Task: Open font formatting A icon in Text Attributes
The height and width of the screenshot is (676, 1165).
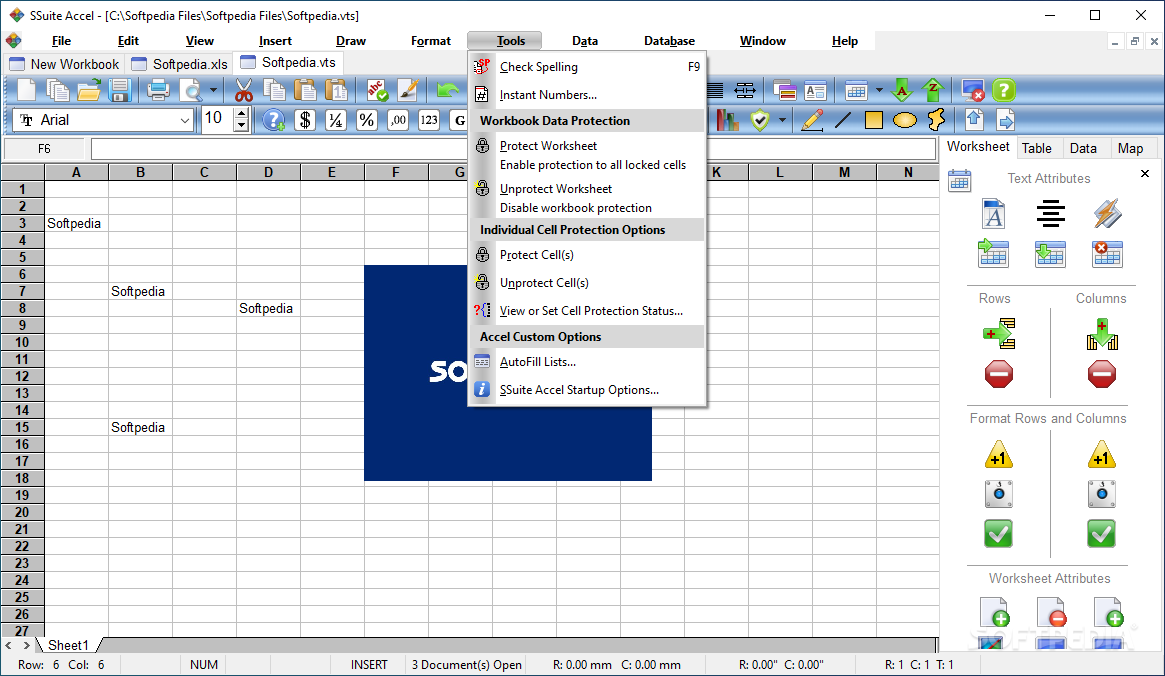Action: [x=993, y=214]
